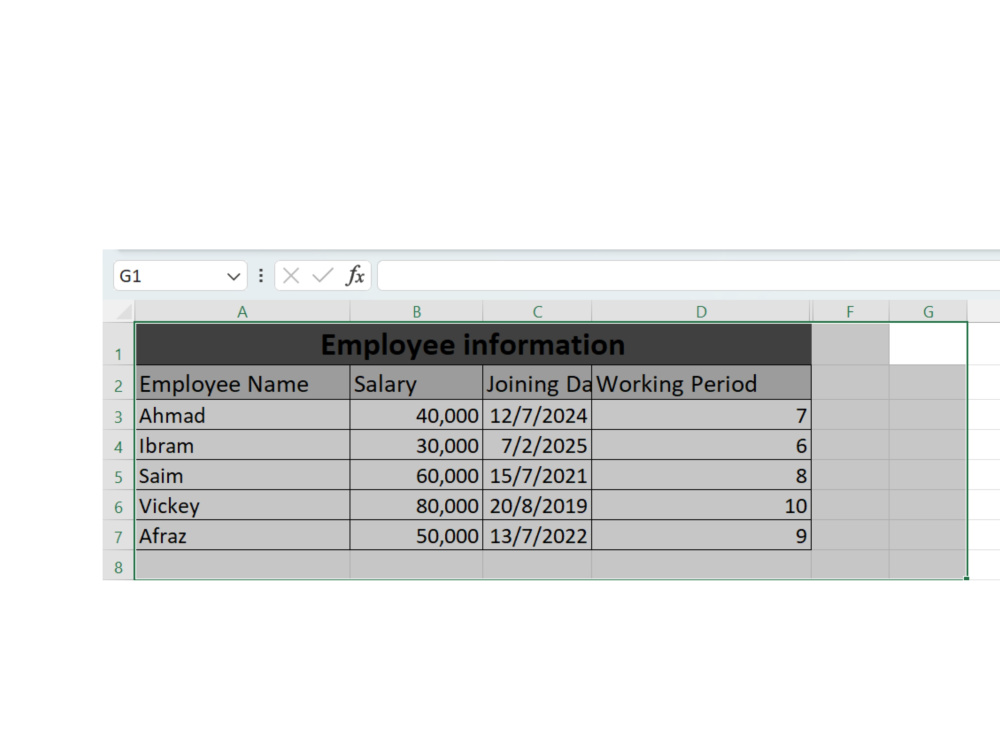
Task: Select column D header
Action: pos(702,312)
